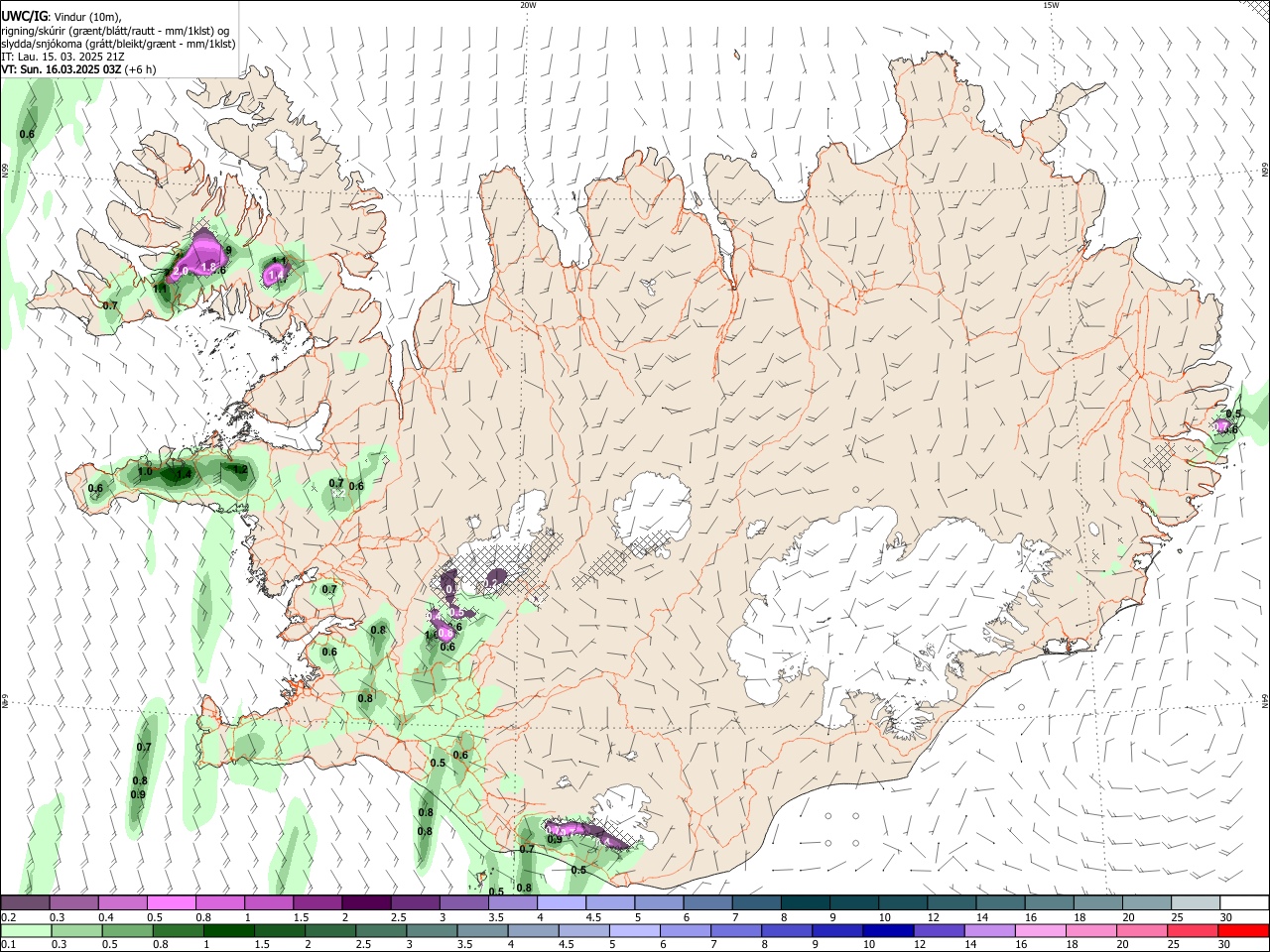Click the dark blue rain swatch for 10–12
This screenshot has height=952, width=1270.
(x=887, y=930)
